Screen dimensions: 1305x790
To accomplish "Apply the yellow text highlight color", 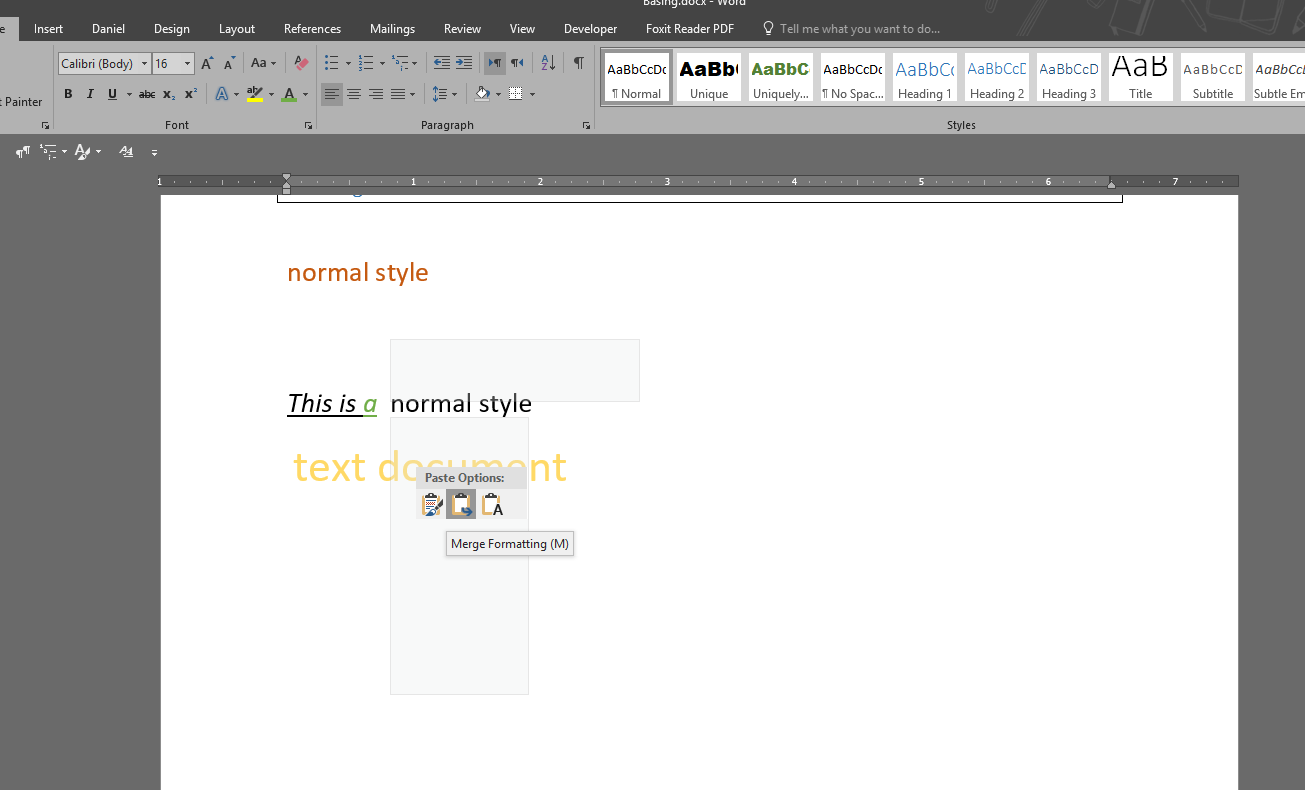I will (x=255, y=95).
